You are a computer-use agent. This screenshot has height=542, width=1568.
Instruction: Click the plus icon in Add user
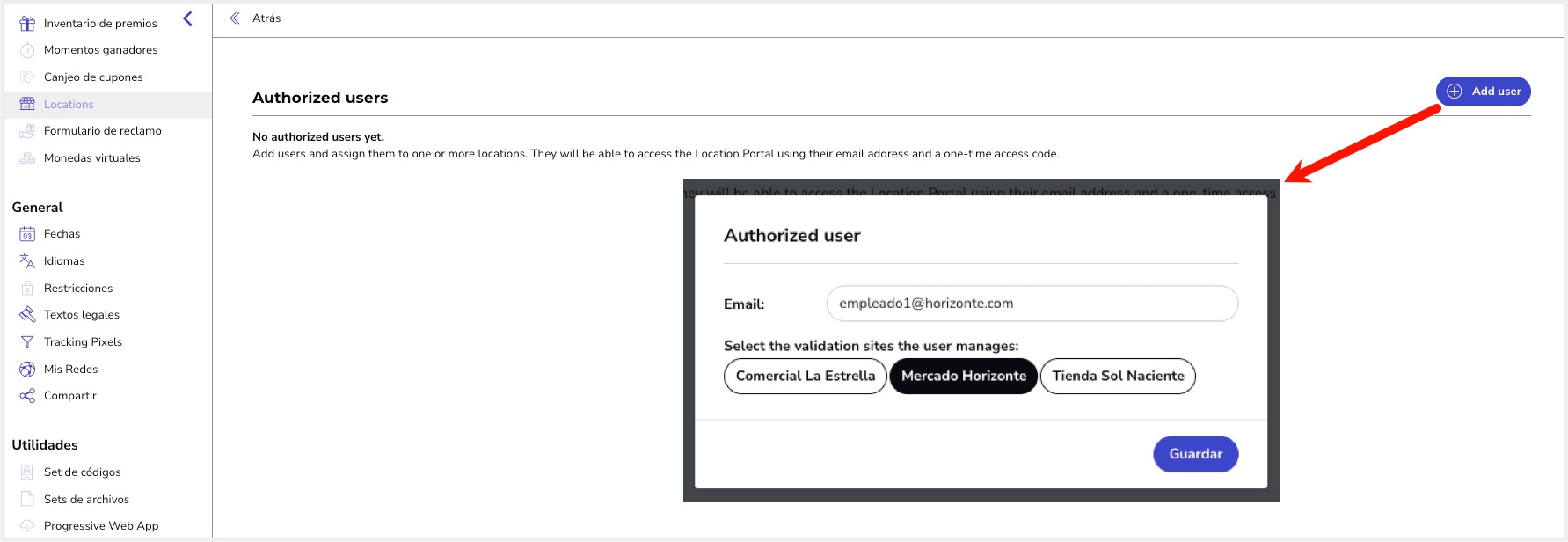tap(1455, 92)
